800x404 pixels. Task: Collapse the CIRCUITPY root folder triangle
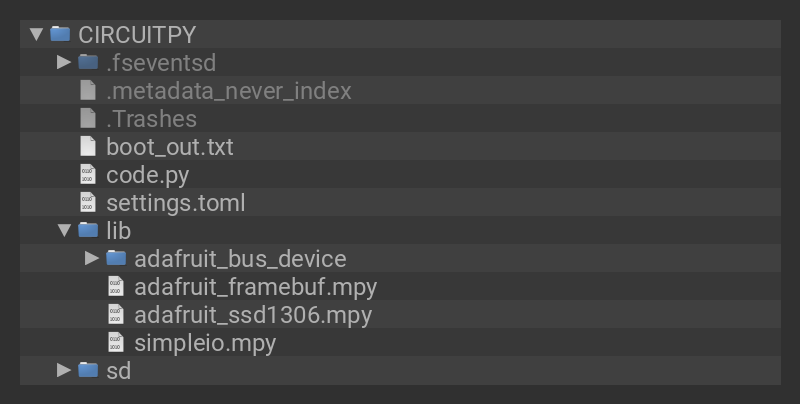[x=36, y=34]
